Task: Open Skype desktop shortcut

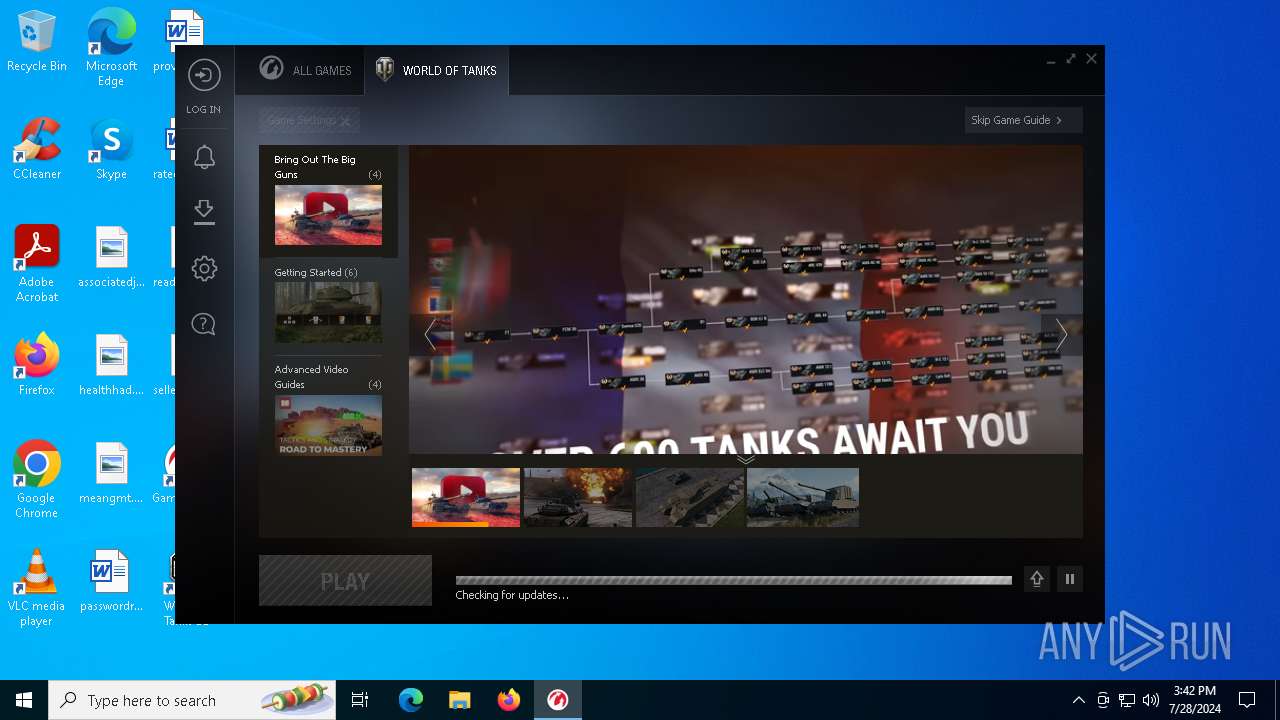Action: [111, 150]
